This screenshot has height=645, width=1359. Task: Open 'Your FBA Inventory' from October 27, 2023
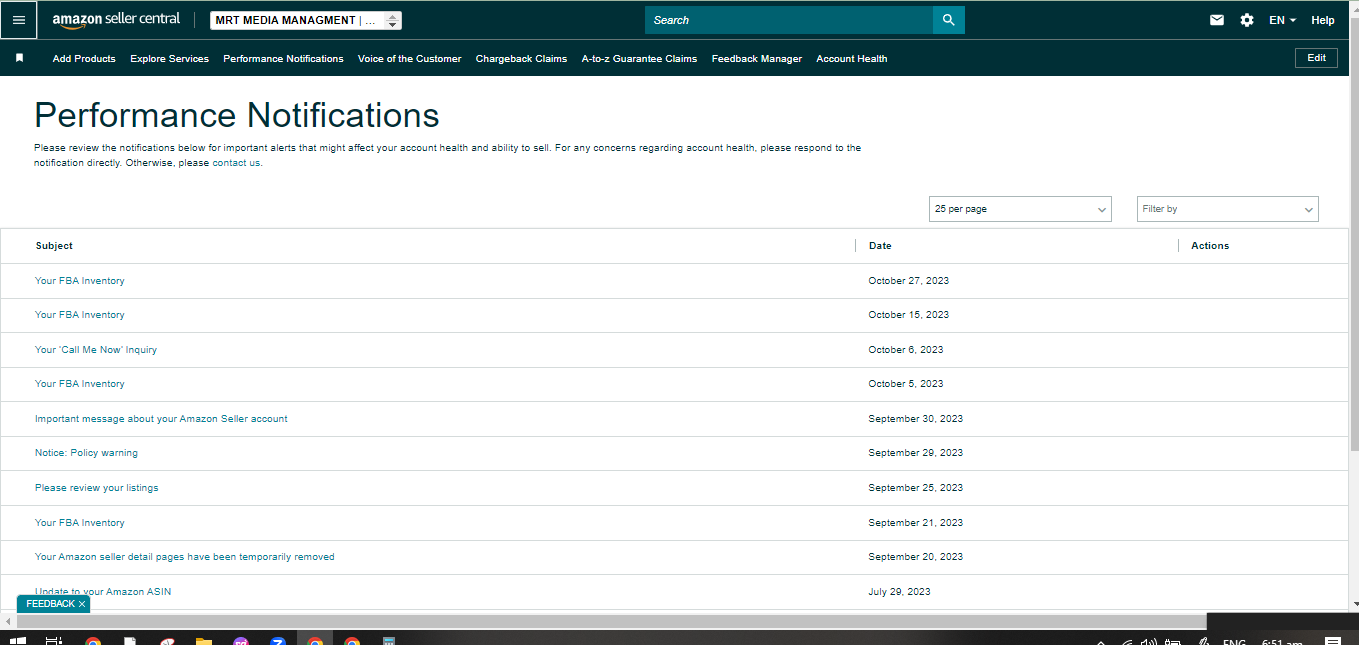[80, 281]
